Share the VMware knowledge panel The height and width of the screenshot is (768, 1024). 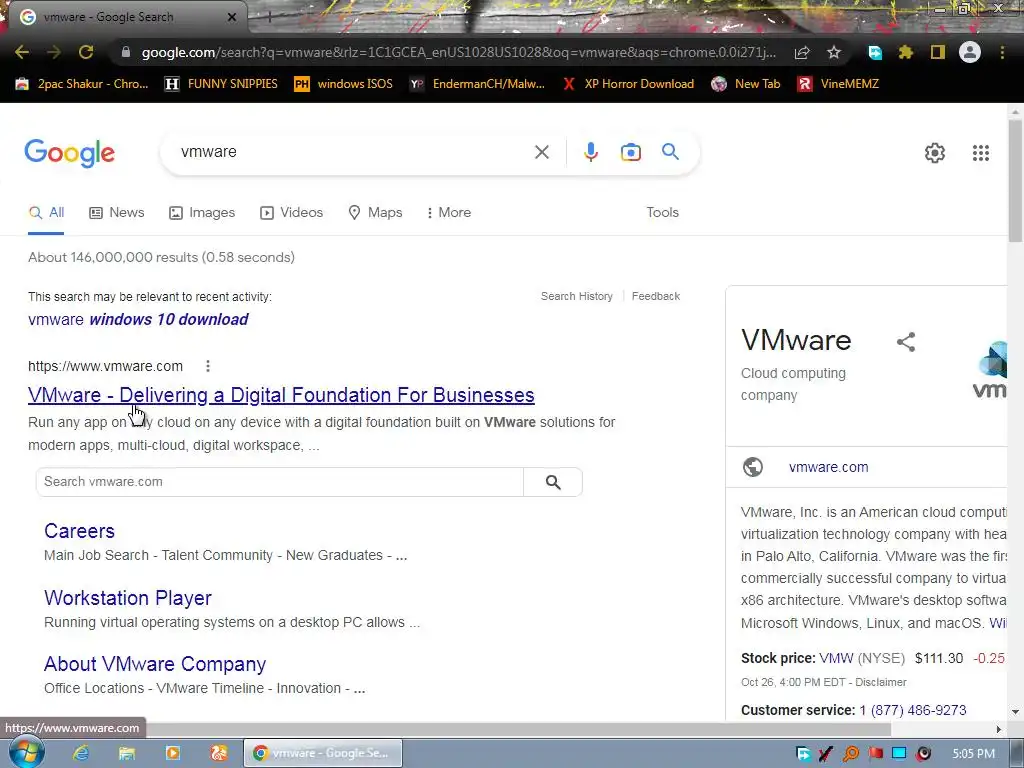pos(906,342)
